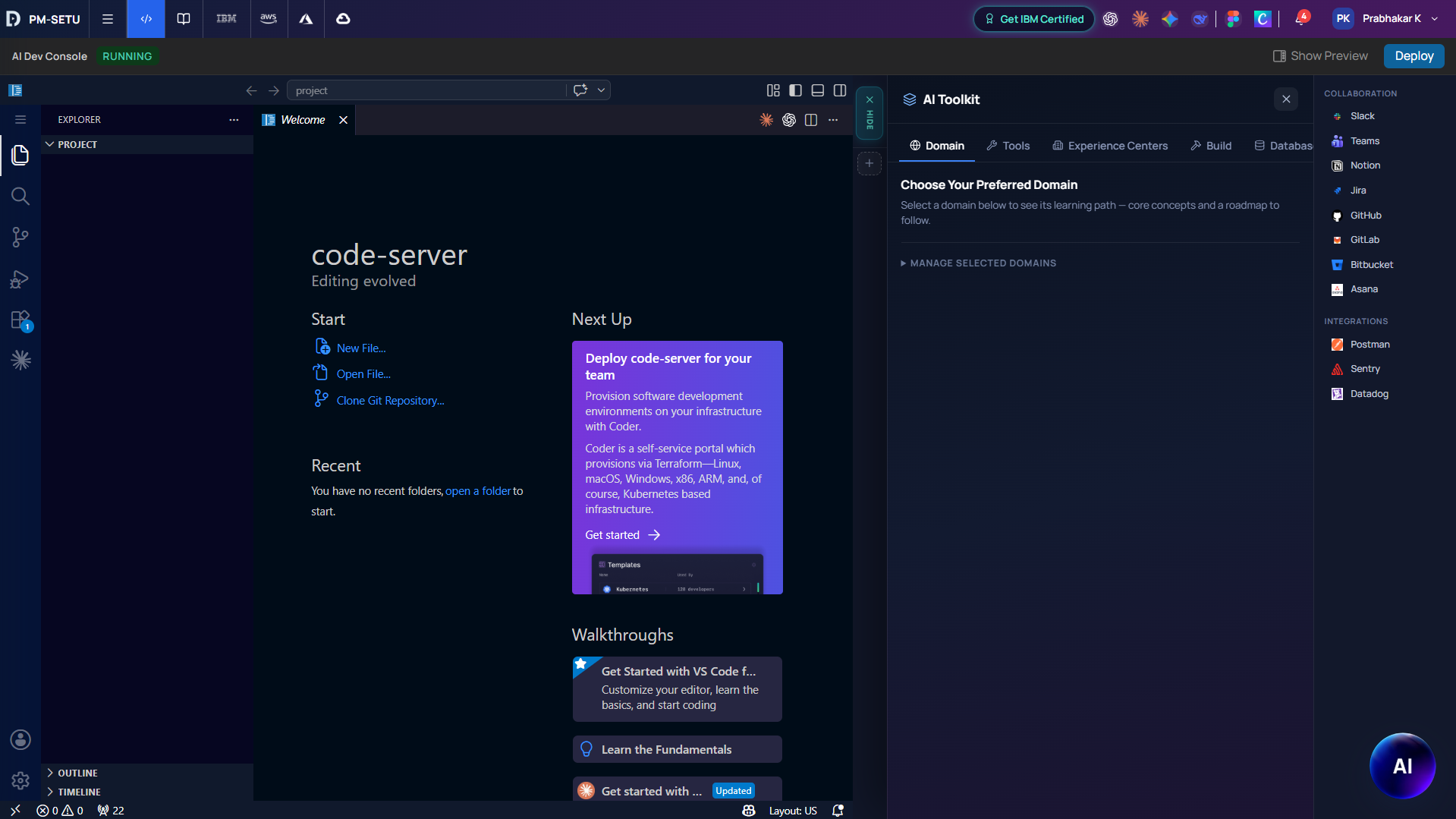Open the Accounts icon in activity bar
This screenshot has width=1456, height=819.
point(20,740)
